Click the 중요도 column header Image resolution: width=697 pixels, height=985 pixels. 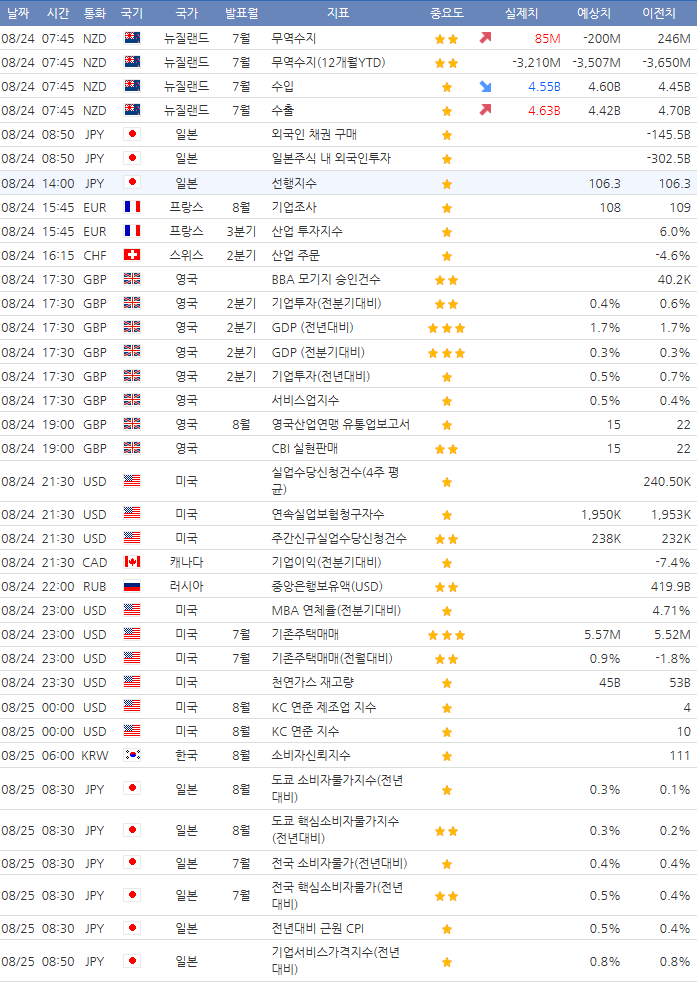[x=446, y=13]
